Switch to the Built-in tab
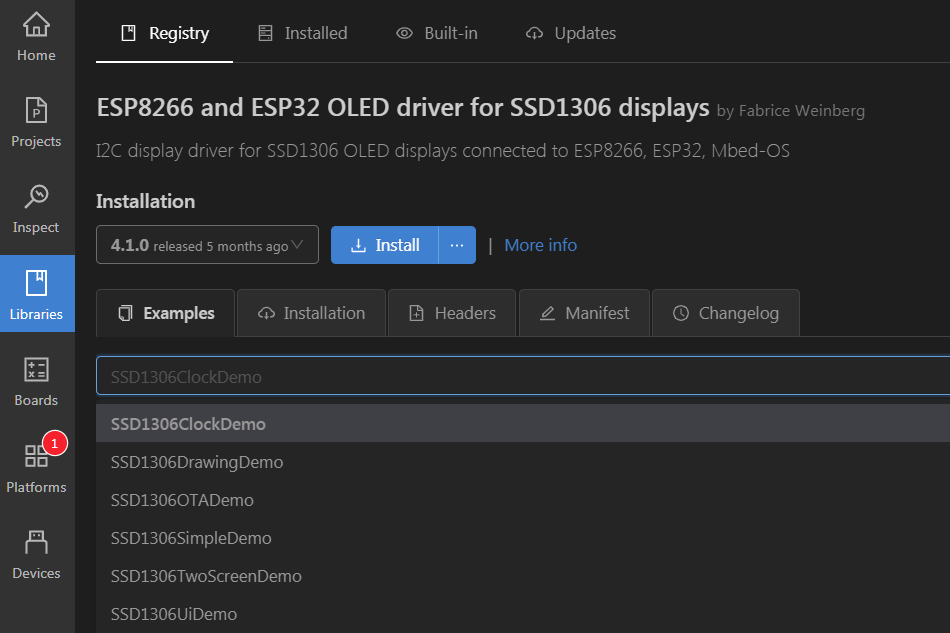This screenshot has width=950, height=633. point(437,33)
